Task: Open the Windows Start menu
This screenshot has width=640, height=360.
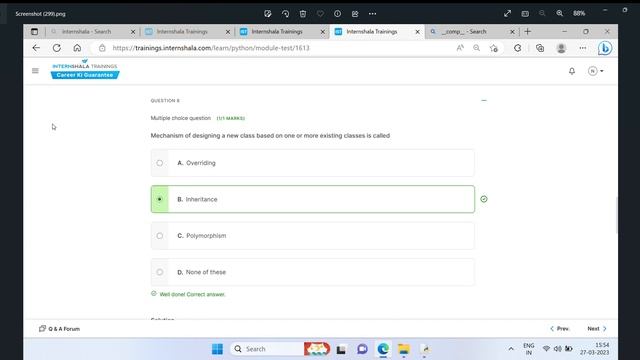Action: click(x=218, y=349)
